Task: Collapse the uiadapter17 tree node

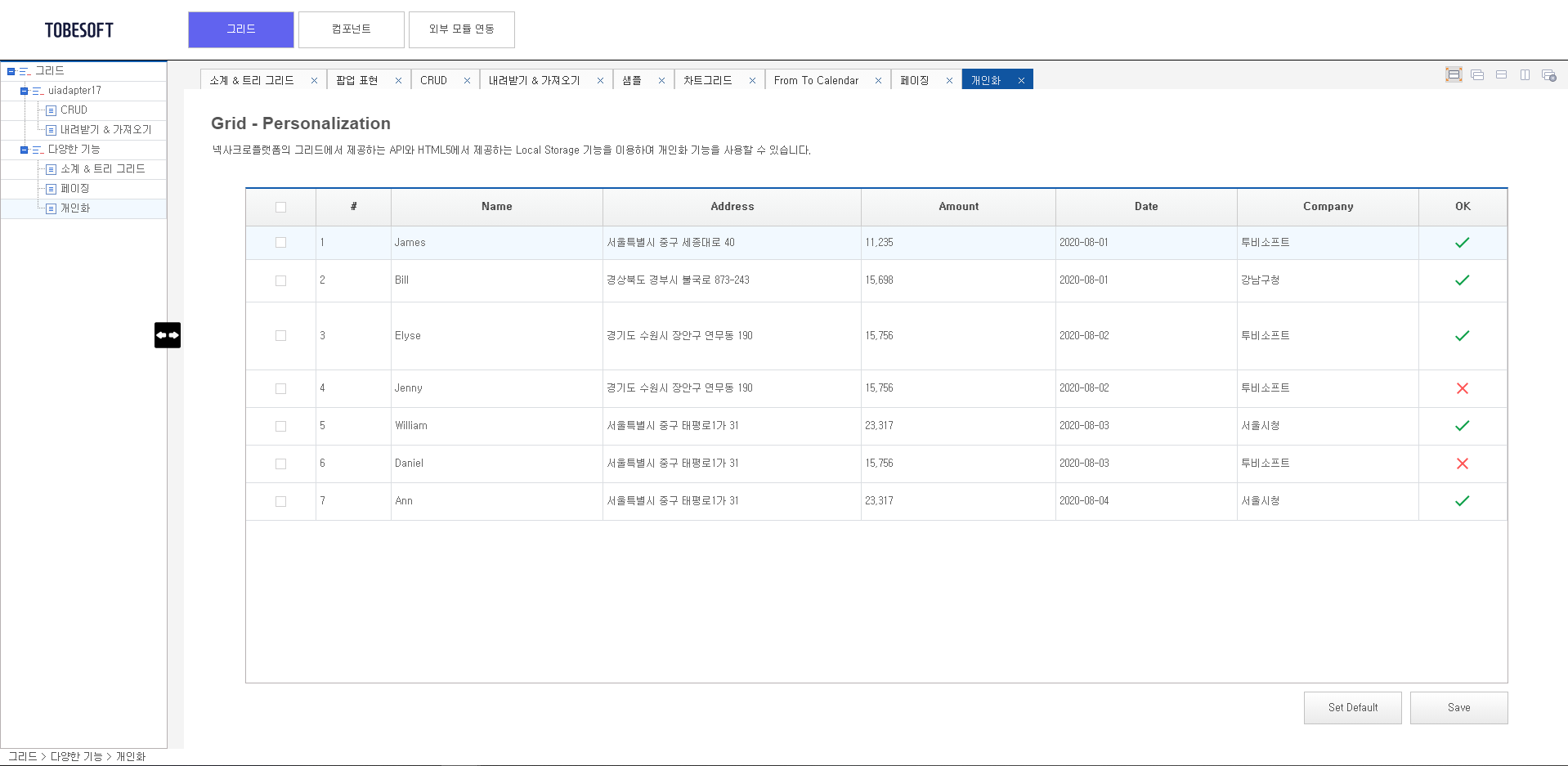Action: (x=22, y=91)
